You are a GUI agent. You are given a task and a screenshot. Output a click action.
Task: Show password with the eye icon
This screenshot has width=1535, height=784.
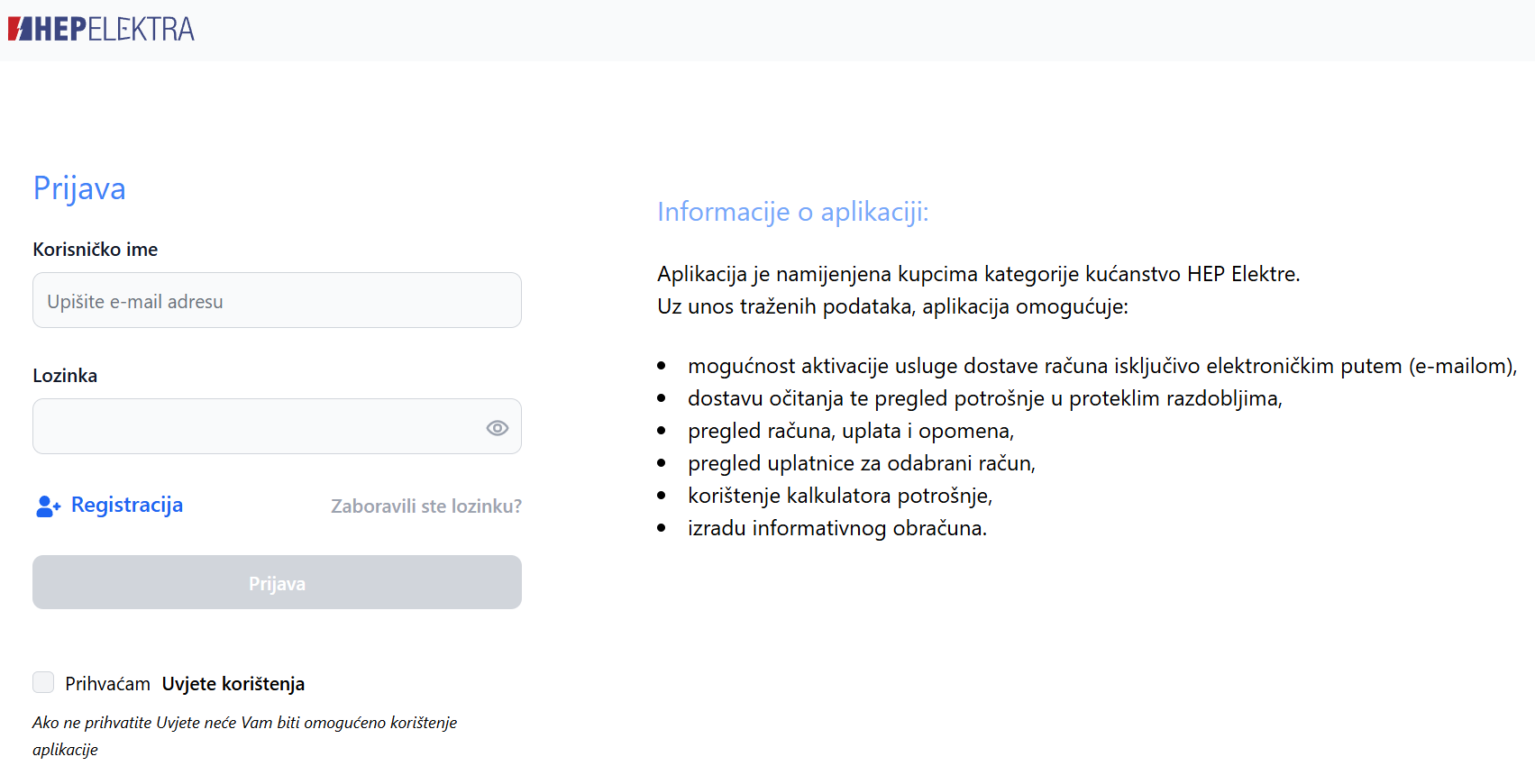coord(497,428)
